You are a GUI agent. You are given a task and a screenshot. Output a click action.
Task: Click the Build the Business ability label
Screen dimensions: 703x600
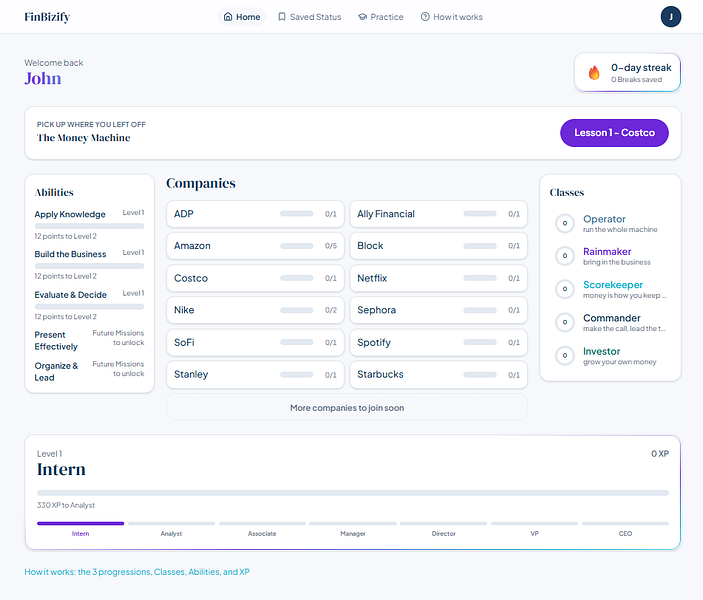click(x=70, y=254)
